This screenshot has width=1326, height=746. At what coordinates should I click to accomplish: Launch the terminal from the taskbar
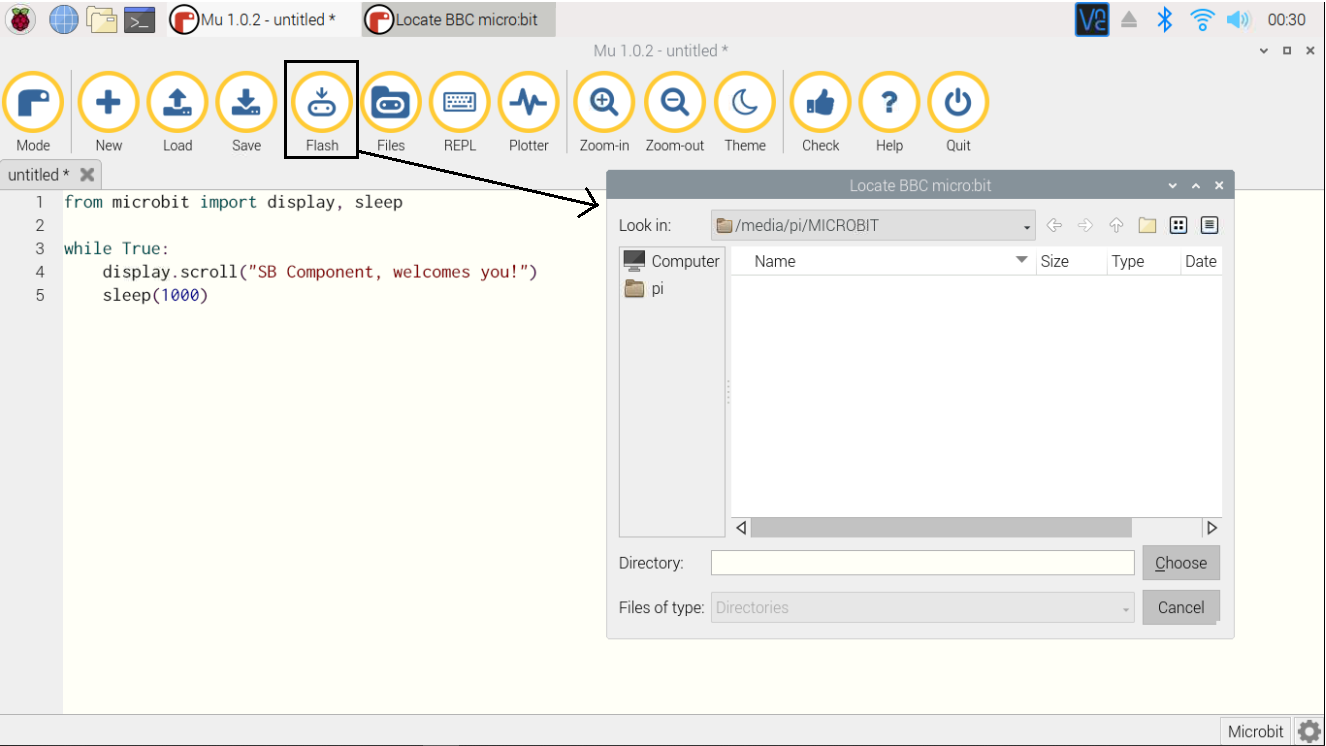140,19
